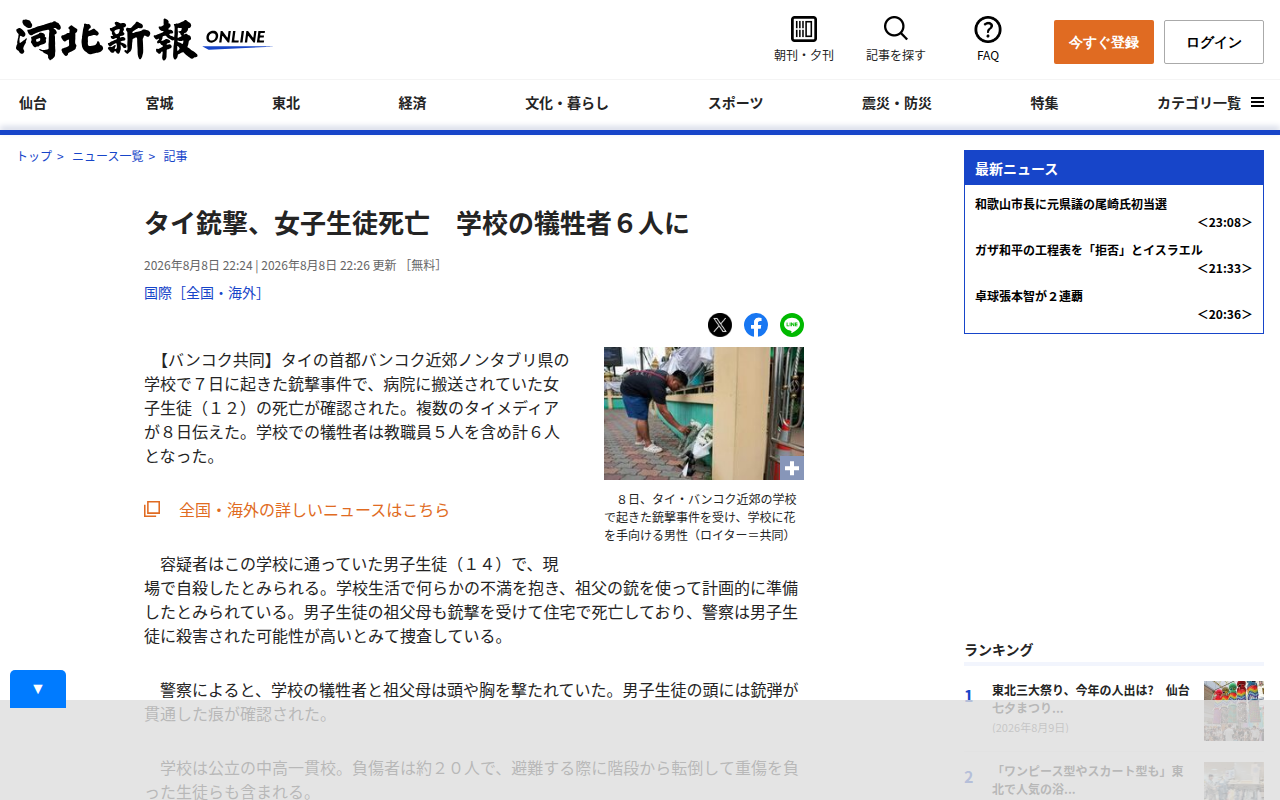1280x800 pixels.
Task: Open the スポーツ navigation menu item
Action: pyautogui.click(x=736, y=103)
